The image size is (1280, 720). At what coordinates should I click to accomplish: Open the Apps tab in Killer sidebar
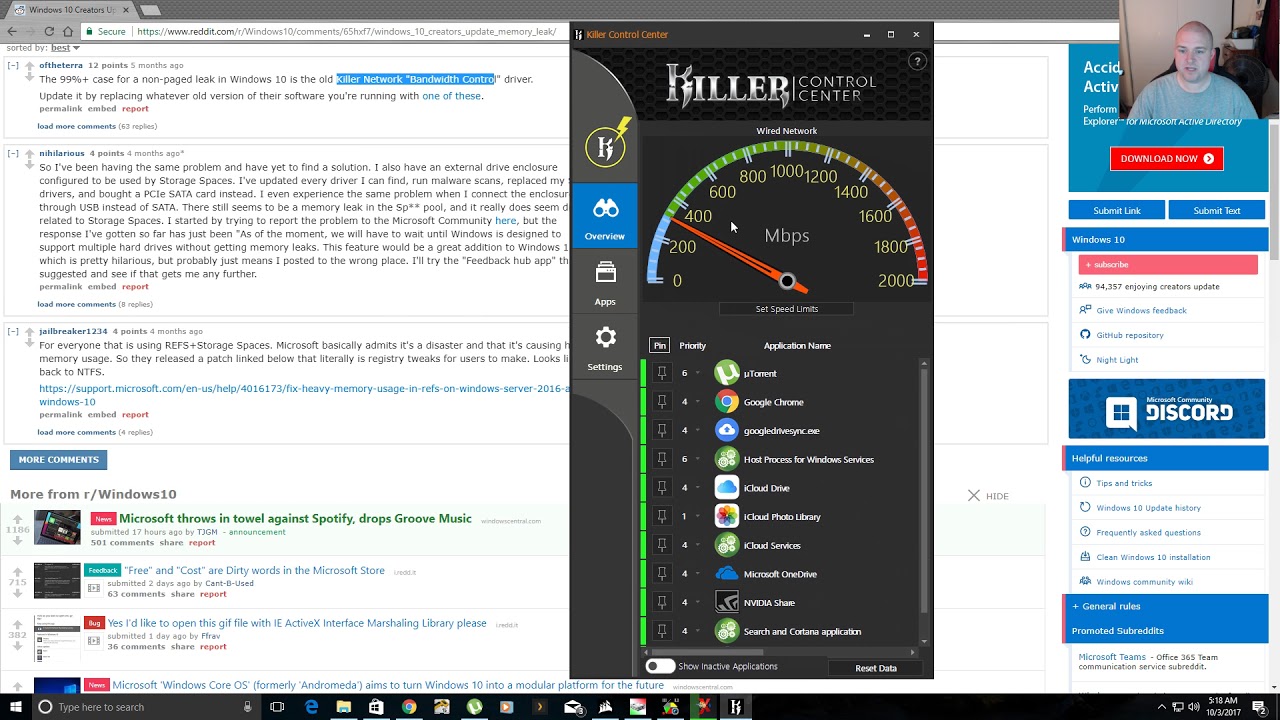click(x=605, y=283)
